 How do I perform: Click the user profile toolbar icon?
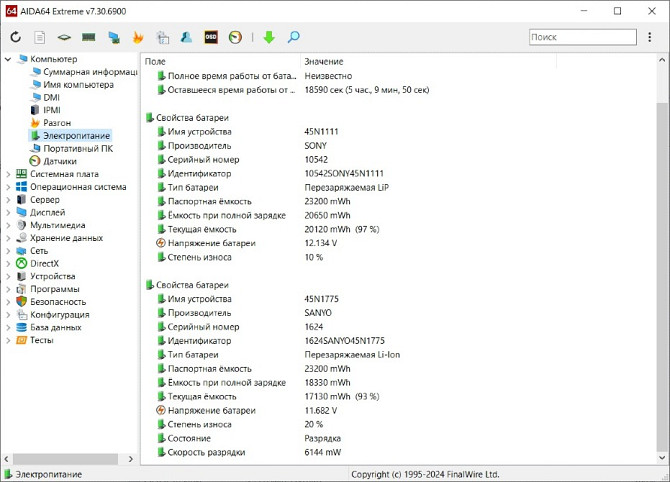(x=186, y=37)
